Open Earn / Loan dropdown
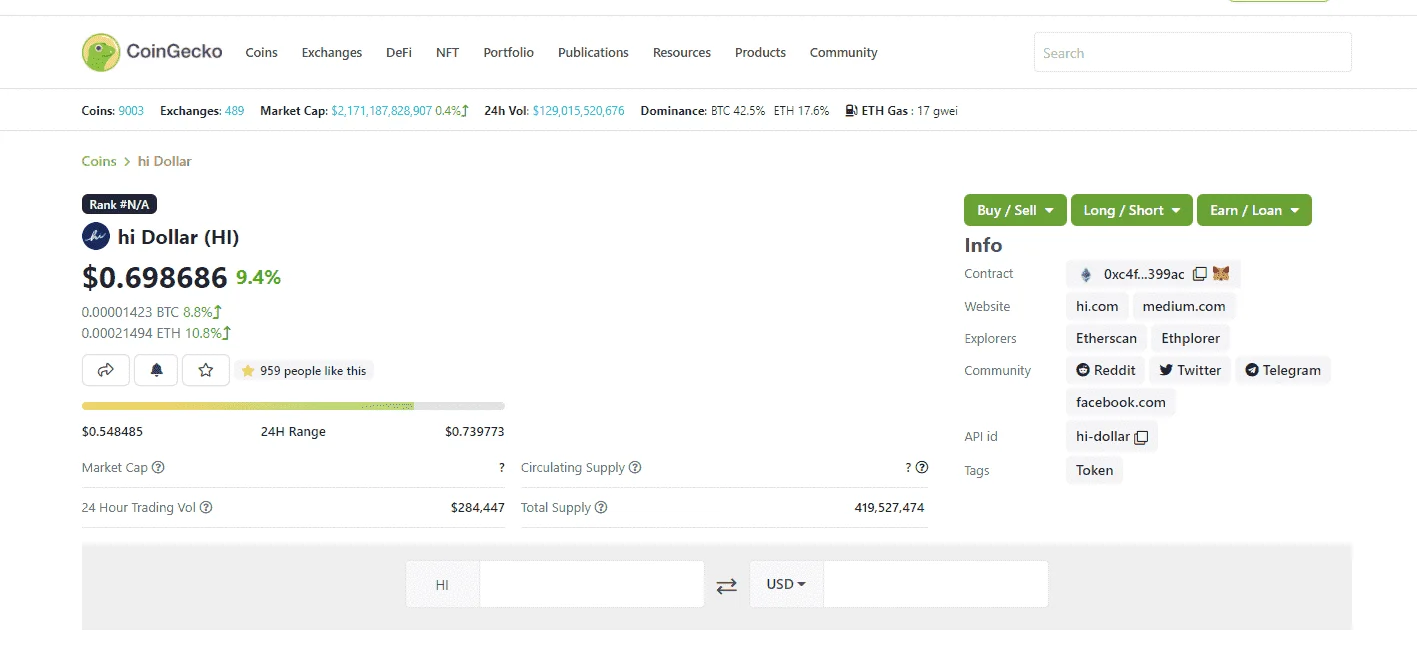The height and width of the screenshot is (663, 1417). (1254, 210)
